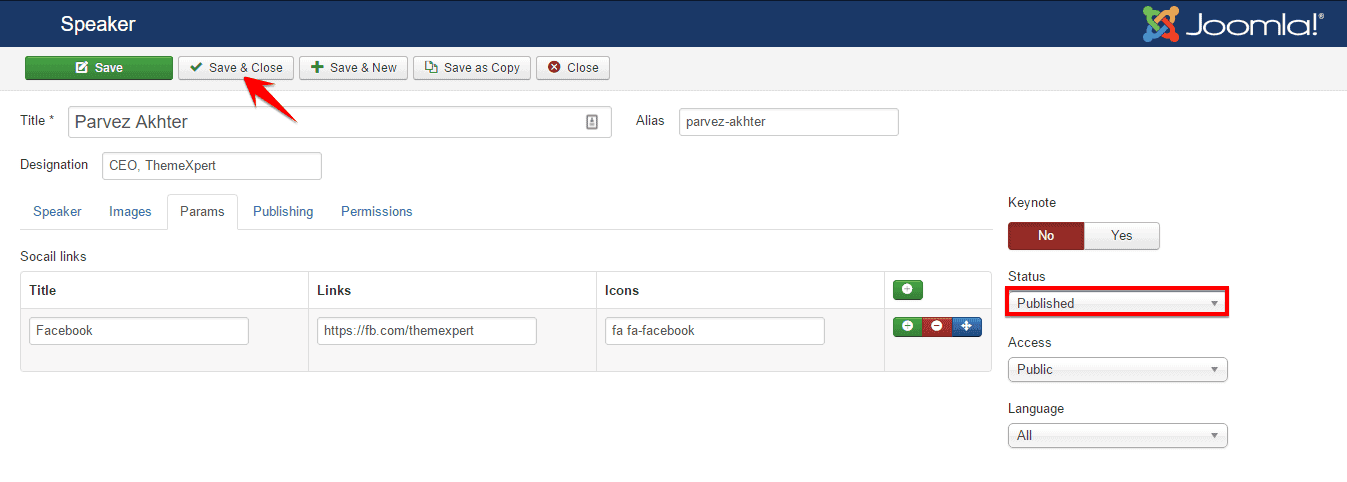The height and width of the screenshot is (482, 1347).
Task: Click the blue move handle on Facebook row
Action: pyautogui.click(x=966, y=327)
